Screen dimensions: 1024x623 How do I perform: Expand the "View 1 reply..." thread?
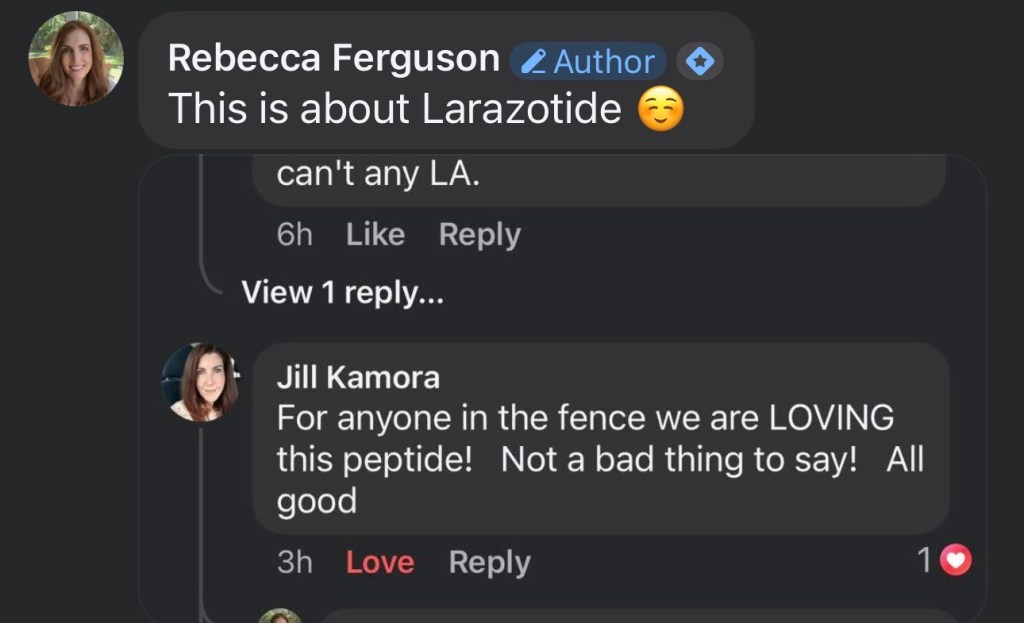[343, 293]
